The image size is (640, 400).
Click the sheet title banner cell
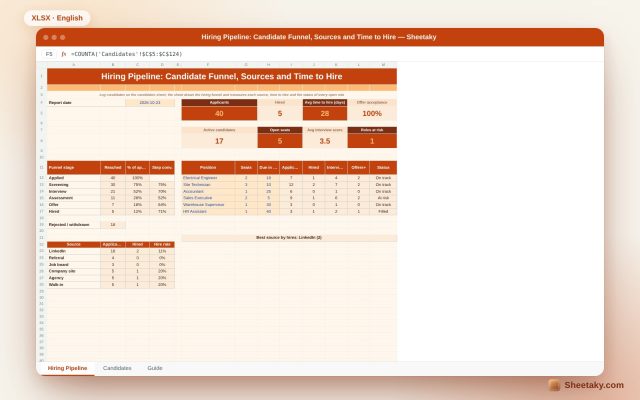[x=222, y=76]
